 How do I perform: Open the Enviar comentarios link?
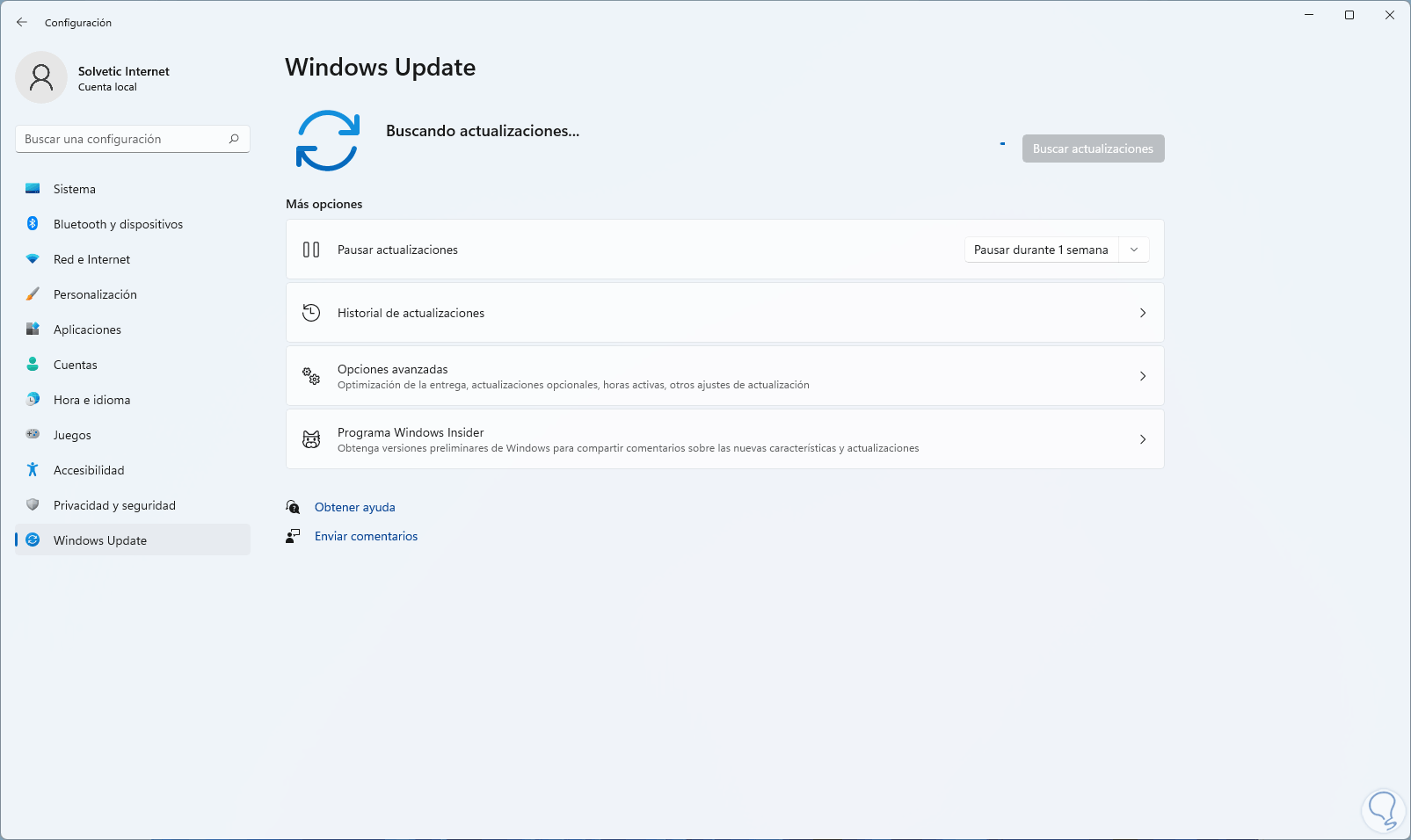tap(367, 536)
